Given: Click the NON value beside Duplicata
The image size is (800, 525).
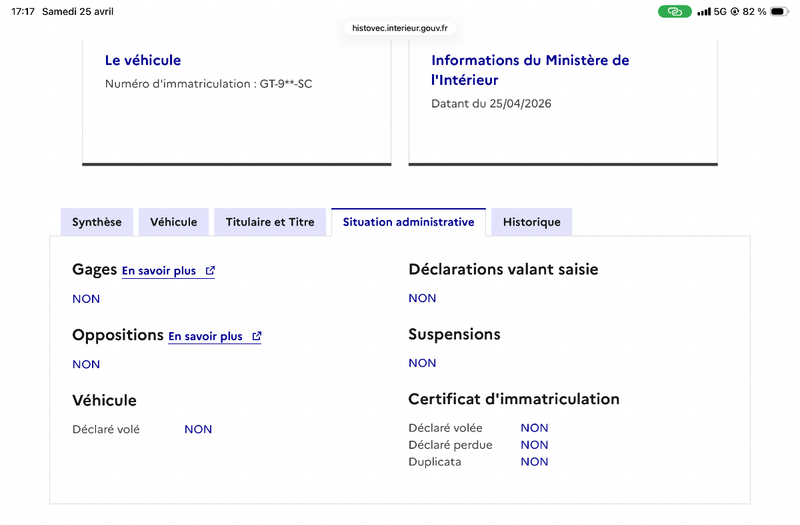Looking at the screenshot, I should tap(534, 462).
